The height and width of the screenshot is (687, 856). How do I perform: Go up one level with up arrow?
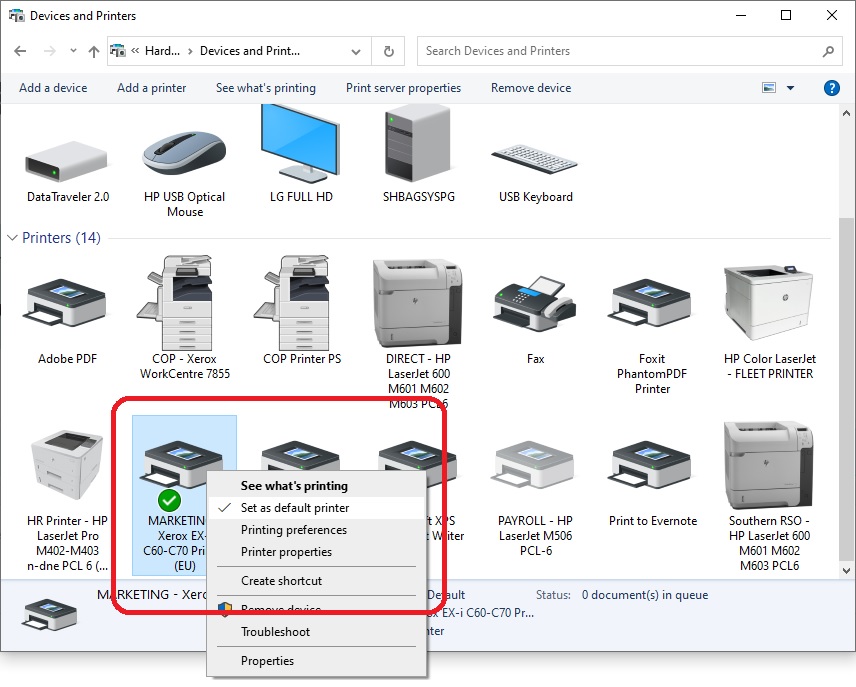click(x=94, y=51)
